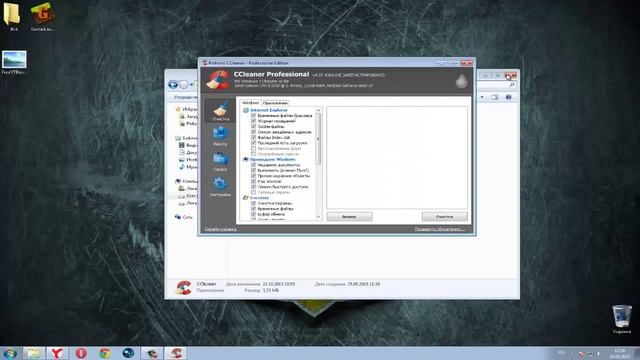640x360 pixels.
Task: Open the Корзина recycle bin on desktop
Action: click(622, 319)
